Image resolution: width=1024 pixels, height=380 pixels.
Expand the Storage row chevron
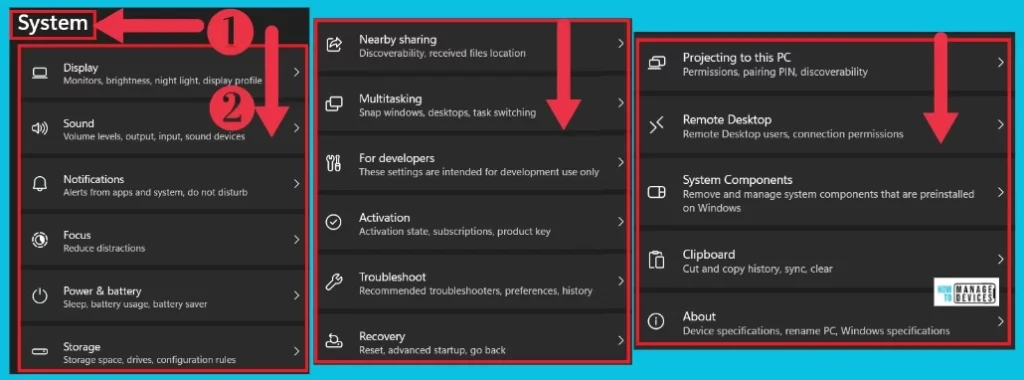296,351
